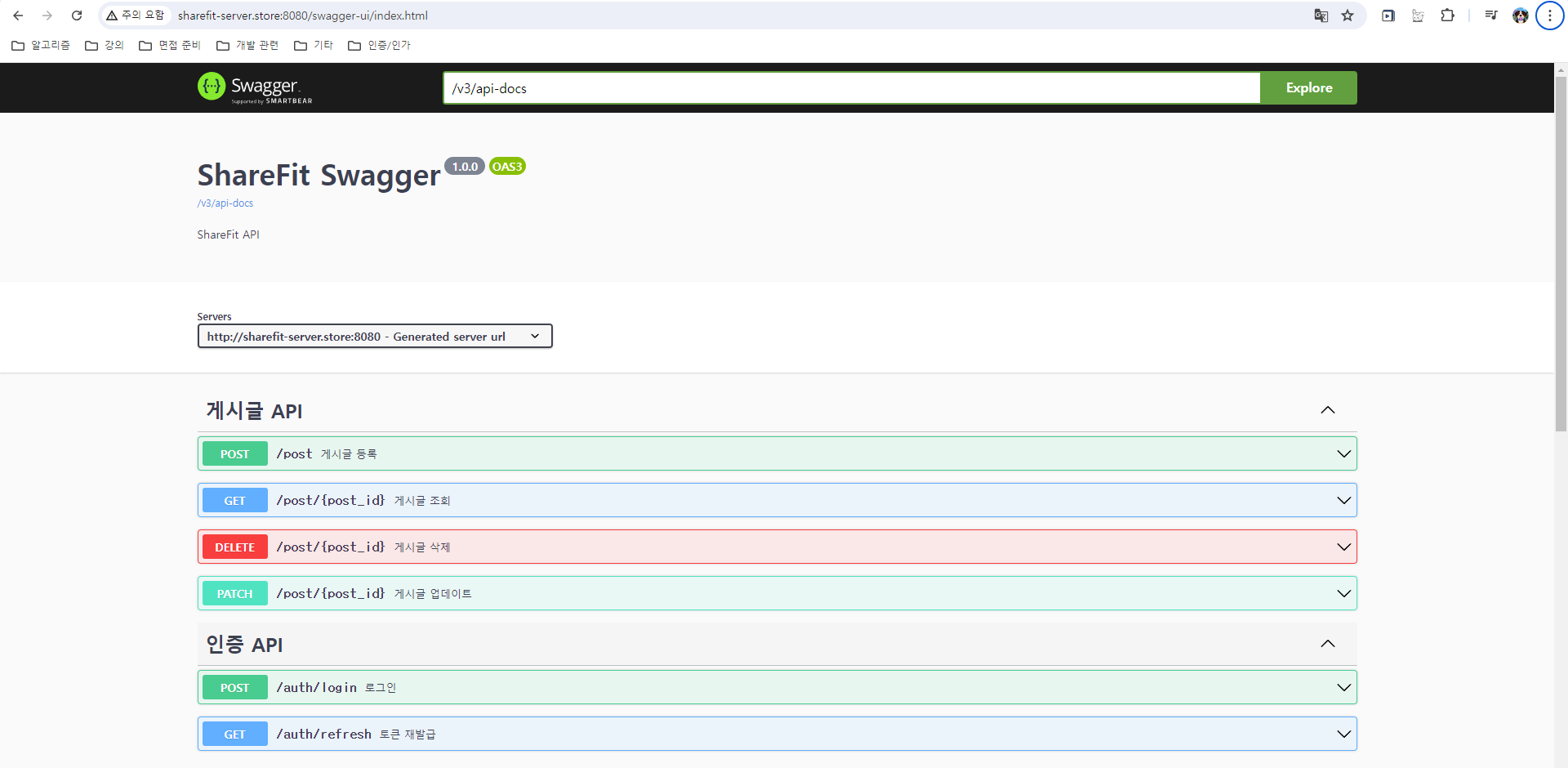Screen dimensions: 1568x768
Task: Click the Swagger logo
Action: 255,87
